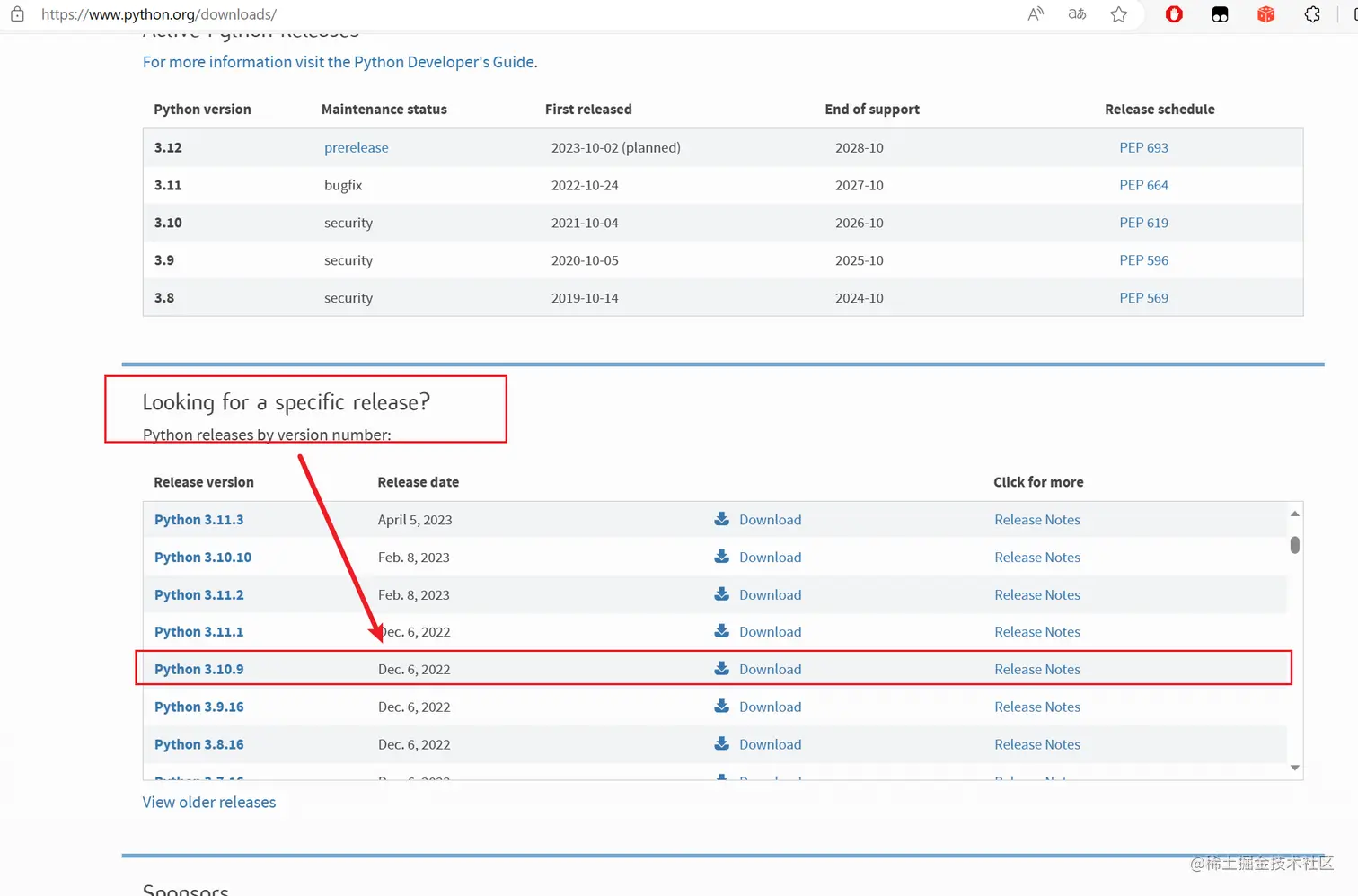Open PEP 569 release schedule
The image size is (1358, 896).
[1143, 298]
